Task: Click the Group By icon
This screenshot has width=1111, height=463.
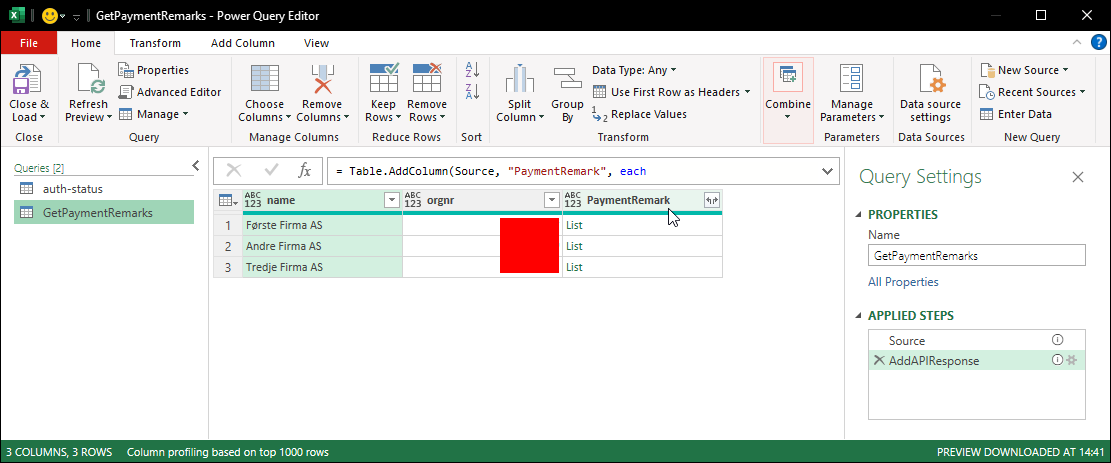Action: 568,79
